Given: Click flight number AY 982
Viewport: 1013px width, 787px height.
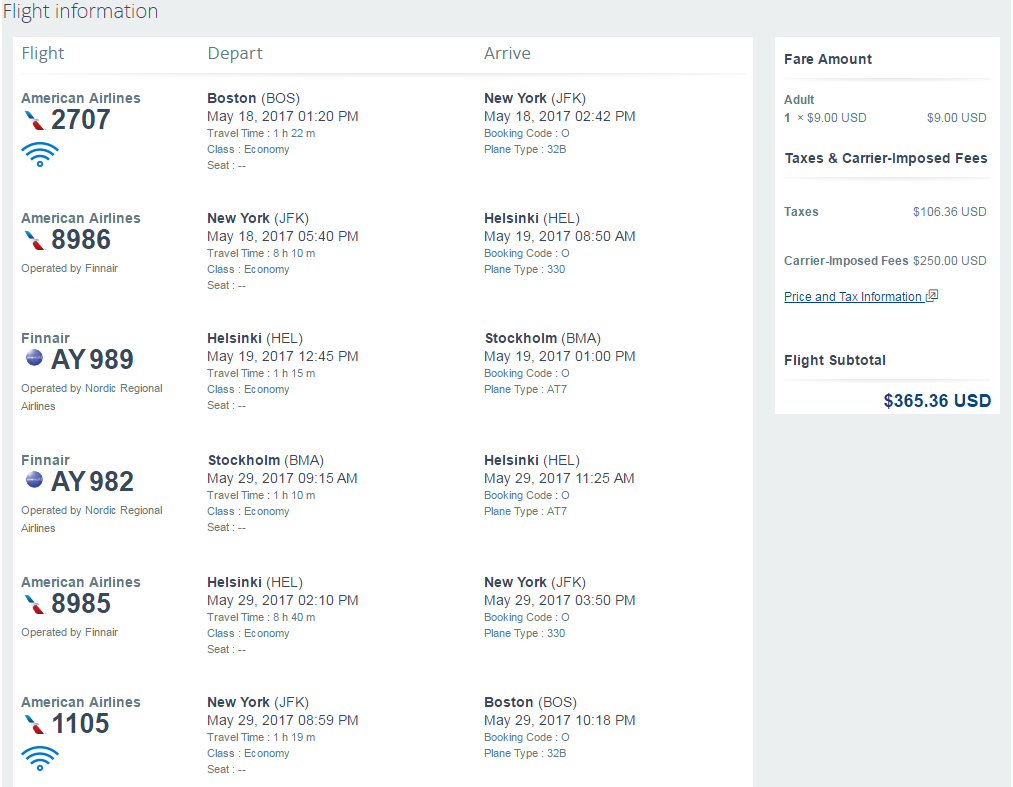Looking at the screenshot, I should [x=92, y=481].
